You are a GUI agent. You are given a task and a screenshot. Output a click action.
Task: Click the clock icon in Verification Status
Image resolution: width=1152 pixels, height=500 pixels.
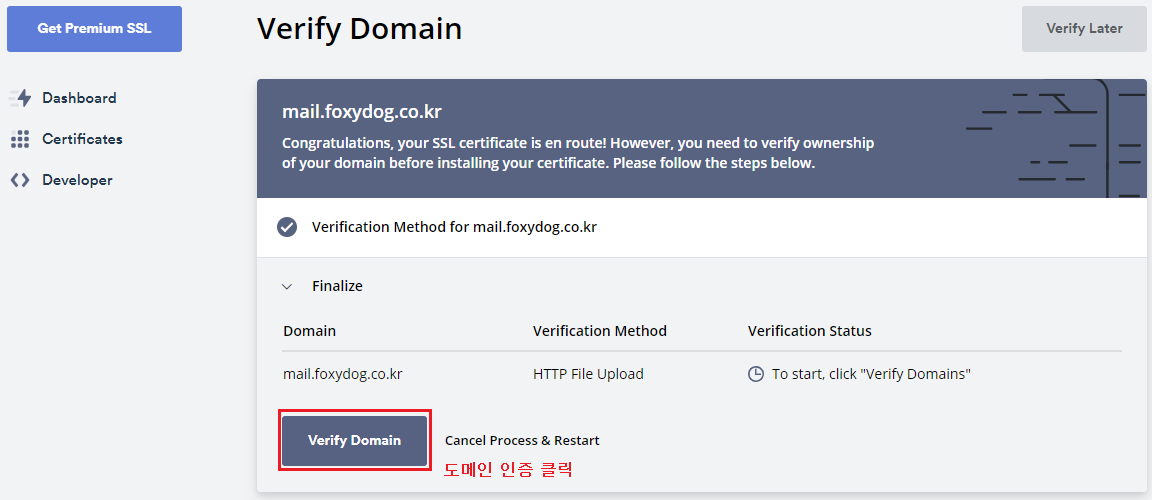click(755, 374)
